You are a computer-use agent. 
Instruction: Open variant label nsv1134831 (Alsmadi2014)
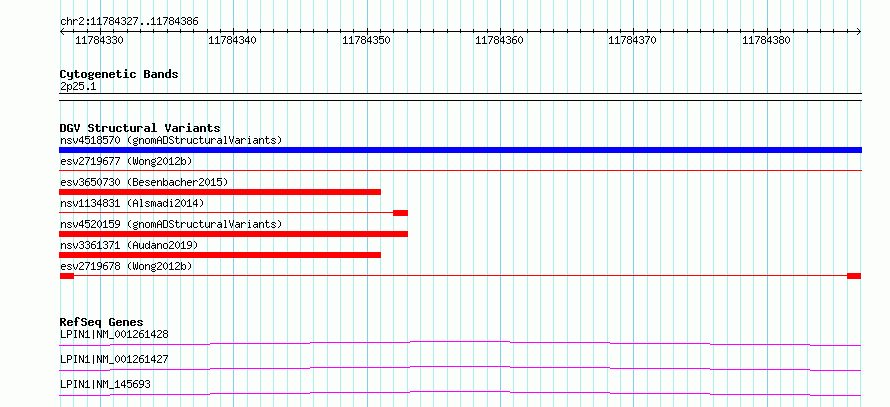tap(132, 203)
